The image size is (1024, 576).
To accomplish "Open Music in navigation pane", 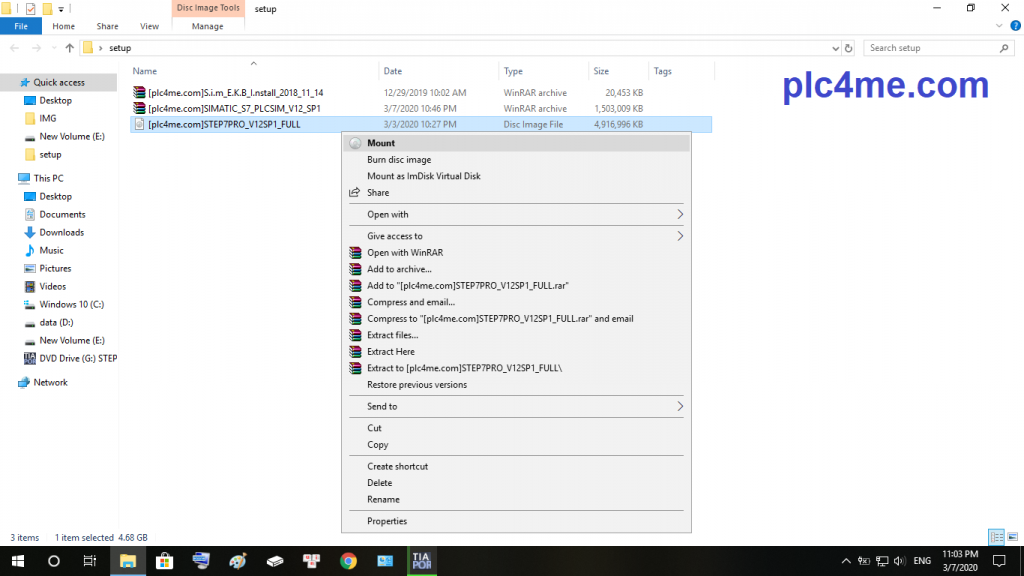I will click(x=51, y=251).
